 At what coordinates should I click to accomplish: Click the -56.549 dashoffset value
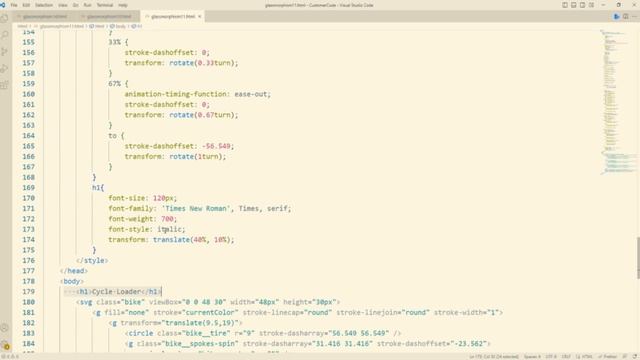(x=216, y=146)
